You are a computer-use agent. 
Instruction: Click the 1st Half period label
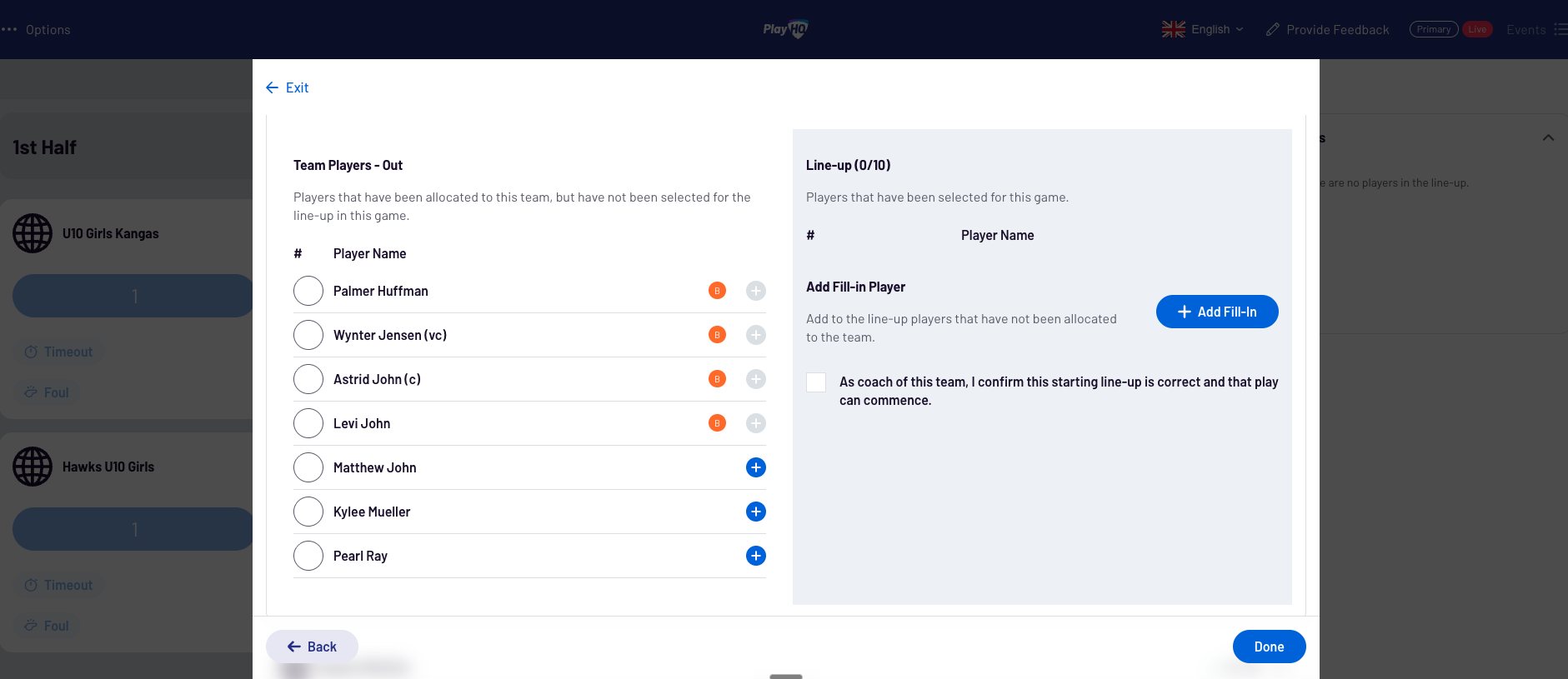[x=45, y=147]
